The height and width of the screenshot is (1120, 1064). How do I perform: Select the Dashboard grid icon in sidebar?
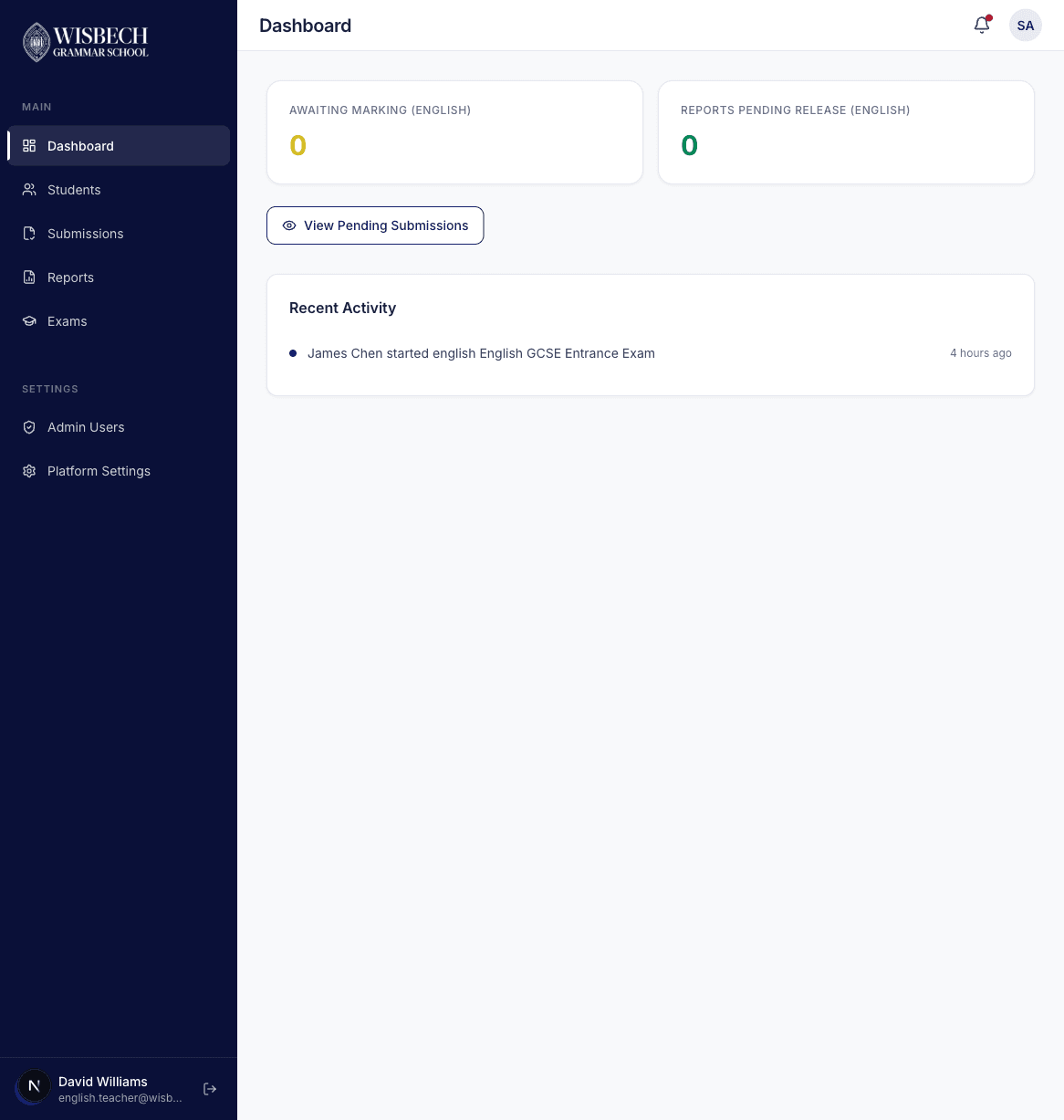pos(29,145)
